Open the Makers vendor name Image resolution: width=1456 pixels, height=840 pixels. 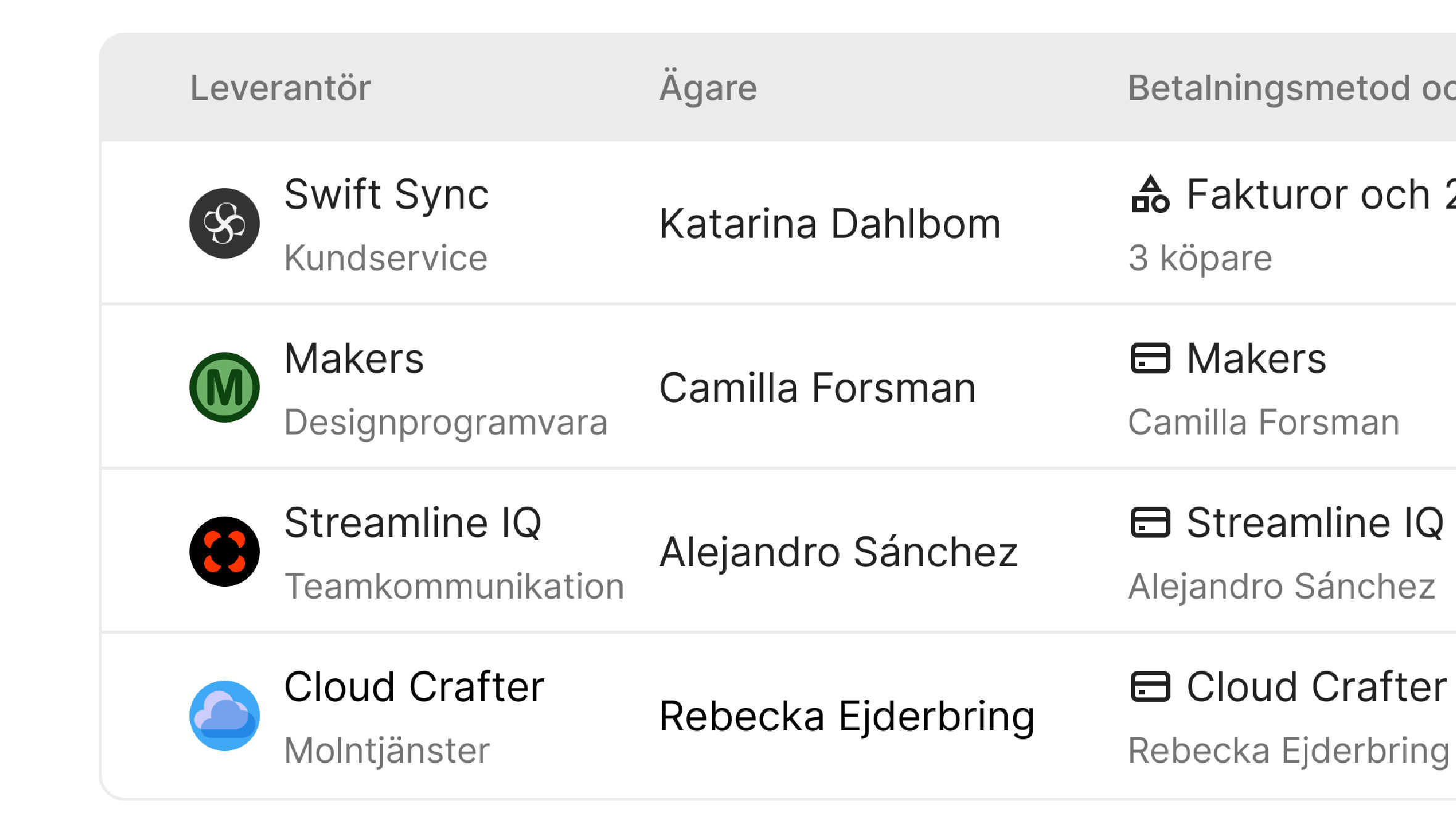pyautogui.click(x=354, y=359)
